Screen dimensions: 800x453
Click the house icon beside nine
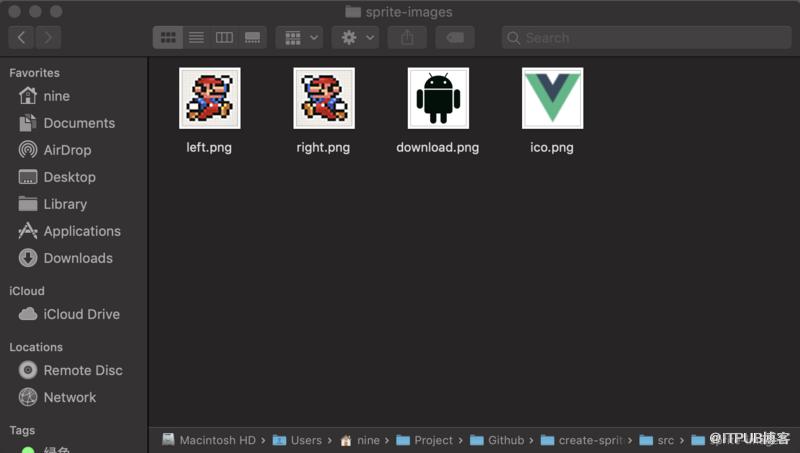[x=28, y=95]
